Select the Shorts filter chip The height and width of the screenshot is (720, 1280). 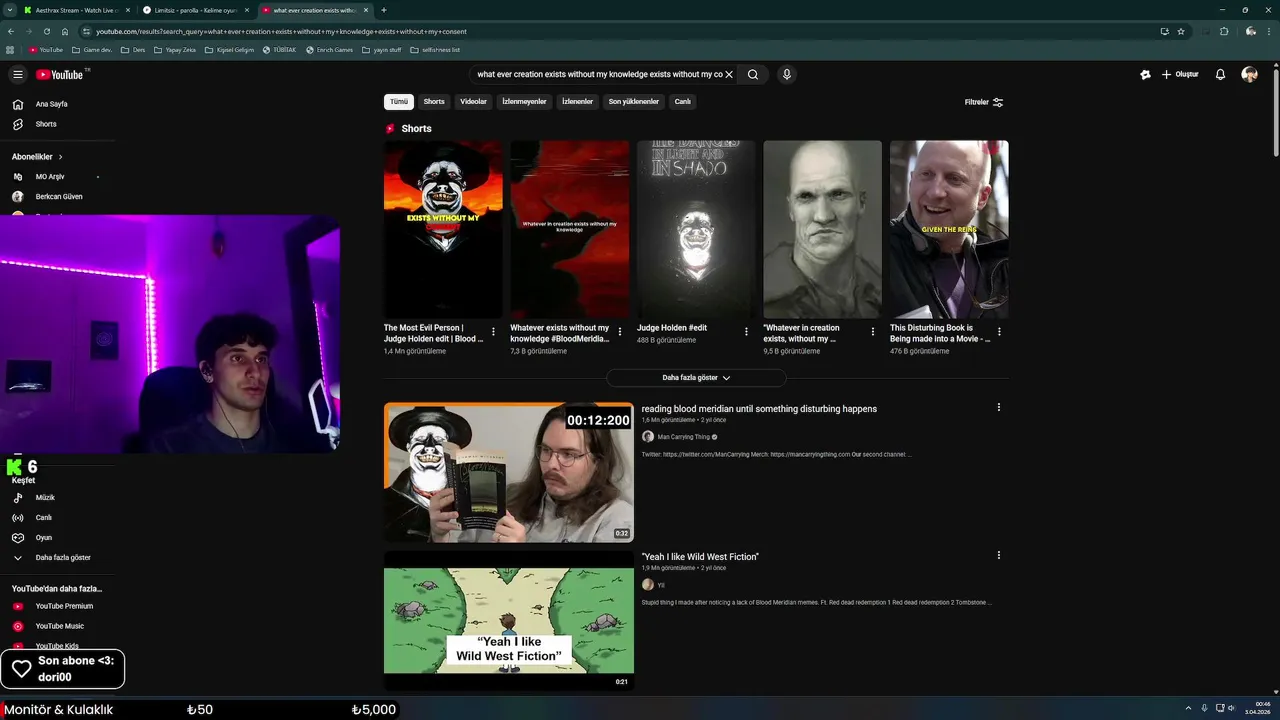(x=434, y=102)
